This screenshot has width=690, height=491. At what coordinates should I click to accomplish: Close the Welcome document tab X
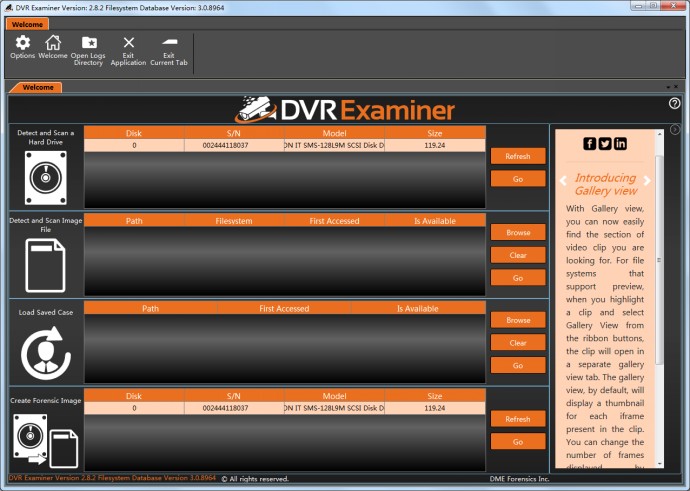click(676, 87)
